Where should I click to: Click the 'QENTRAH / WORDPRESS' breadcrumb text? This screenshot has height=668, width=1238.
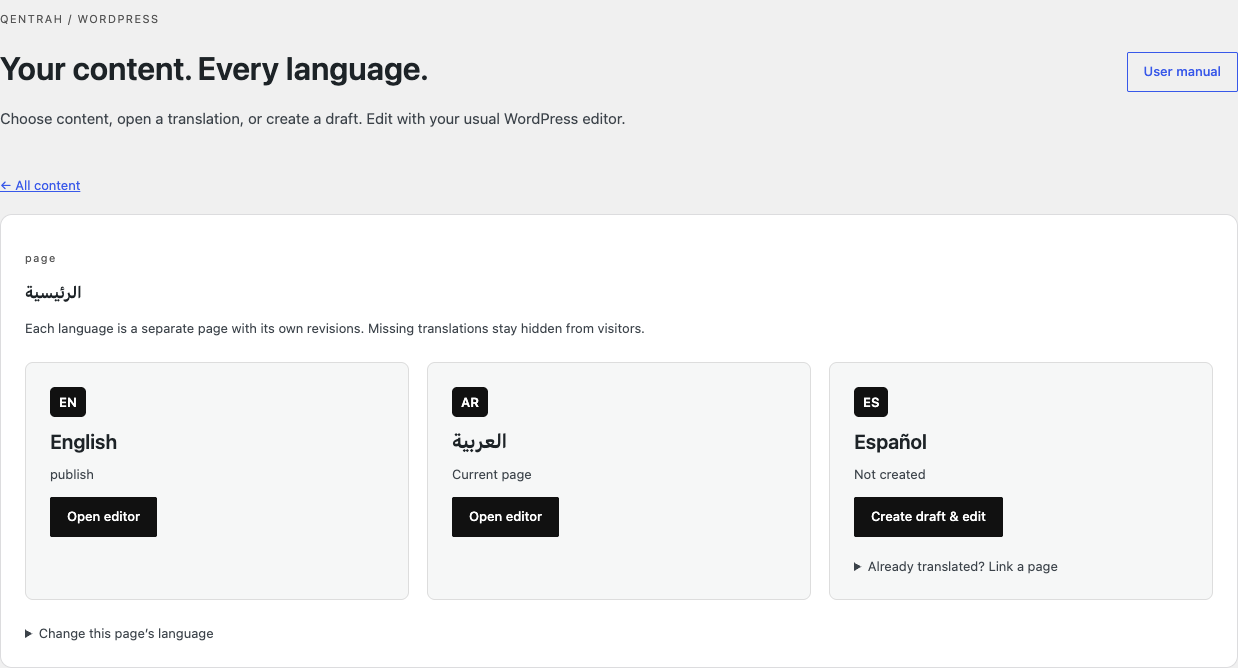[x=79, y=19]
